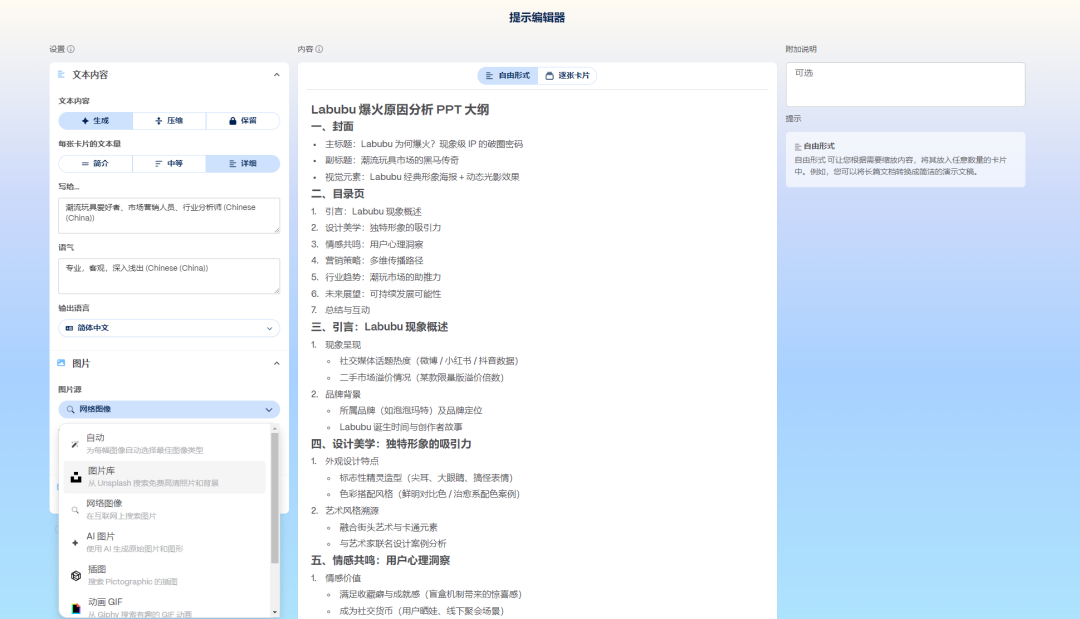Image resolution: width=1080 pixels, height=619 pixels.
Task: Select the Unsplash 图片库 icon in dropdown
Action: [x=77, y=478]
